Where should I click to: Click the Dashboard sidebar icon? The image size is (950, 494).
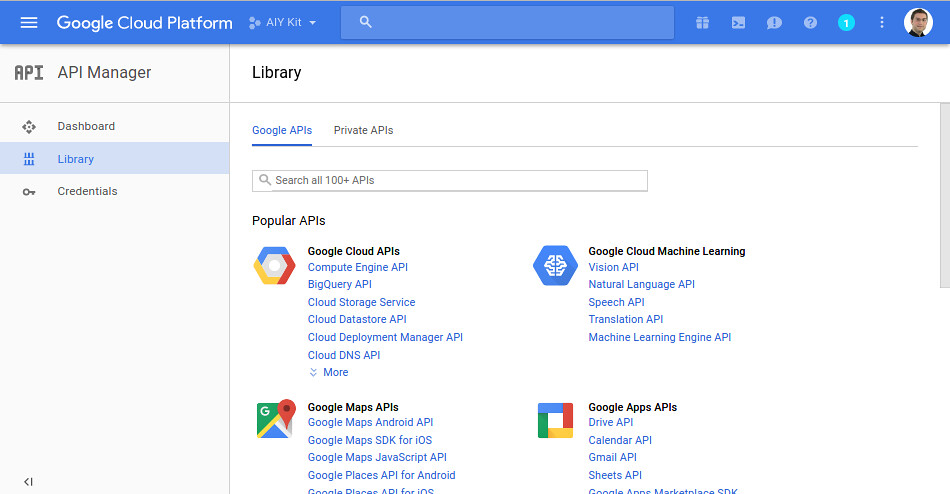pyautogui.click(x=28, y=127)
